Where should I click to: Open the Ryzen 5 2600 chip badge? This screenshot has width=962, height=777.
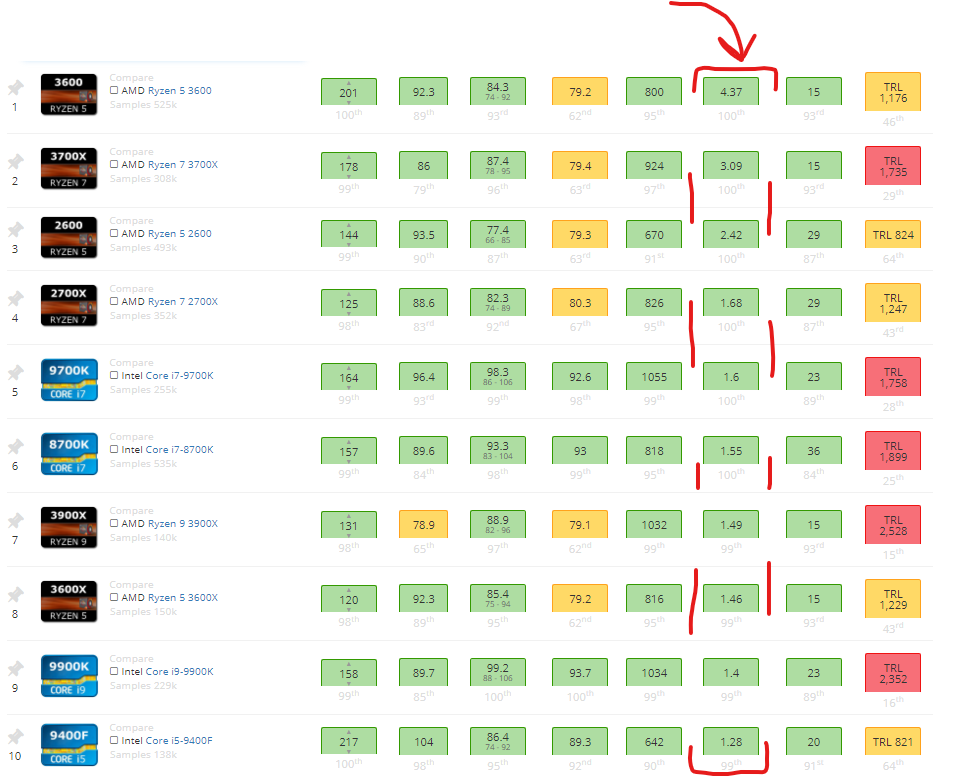[69, 237]
